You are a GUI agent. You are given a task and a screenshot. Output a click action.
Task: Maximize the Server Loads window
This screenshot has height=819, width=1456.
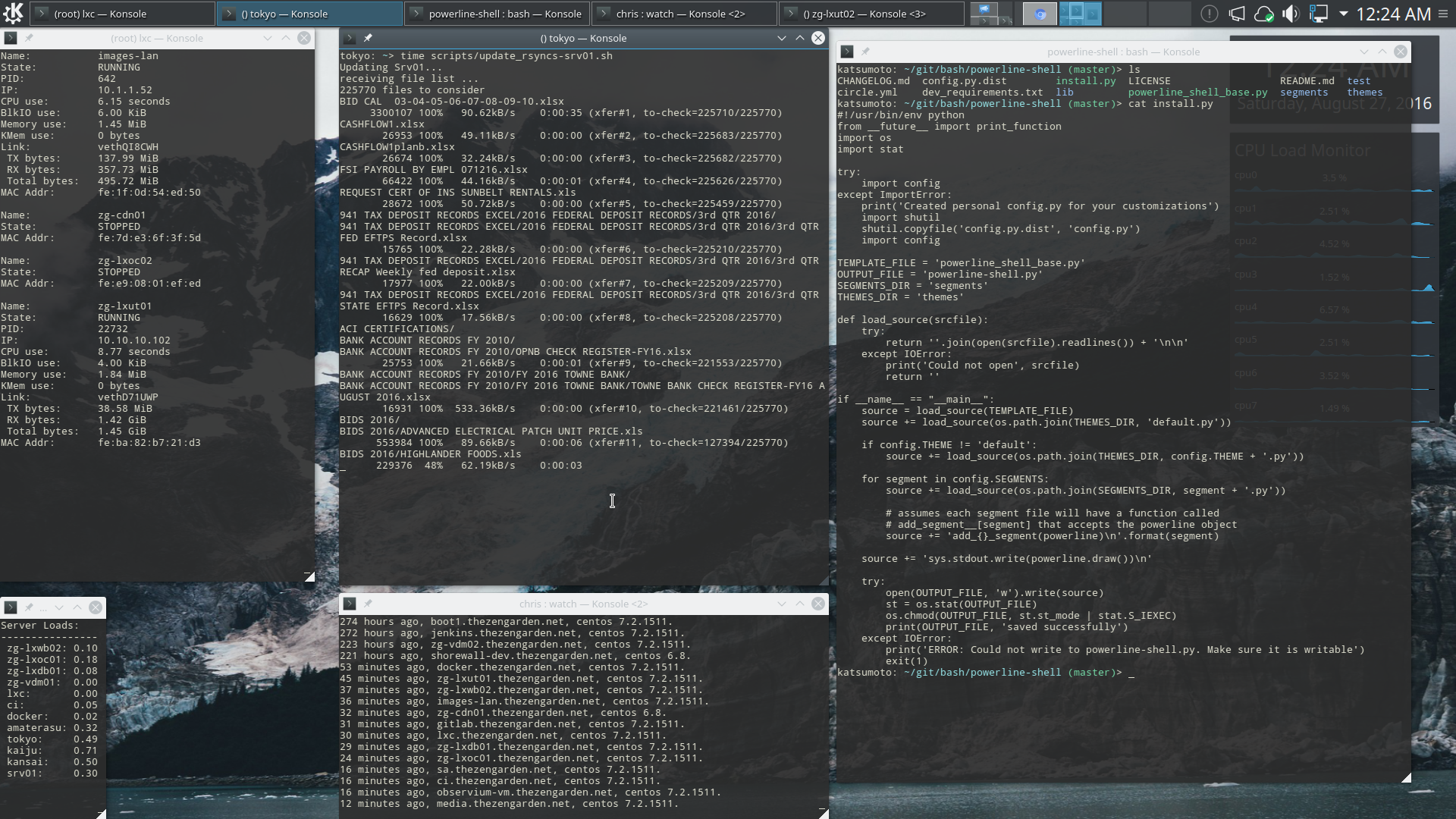pos(77,607)
